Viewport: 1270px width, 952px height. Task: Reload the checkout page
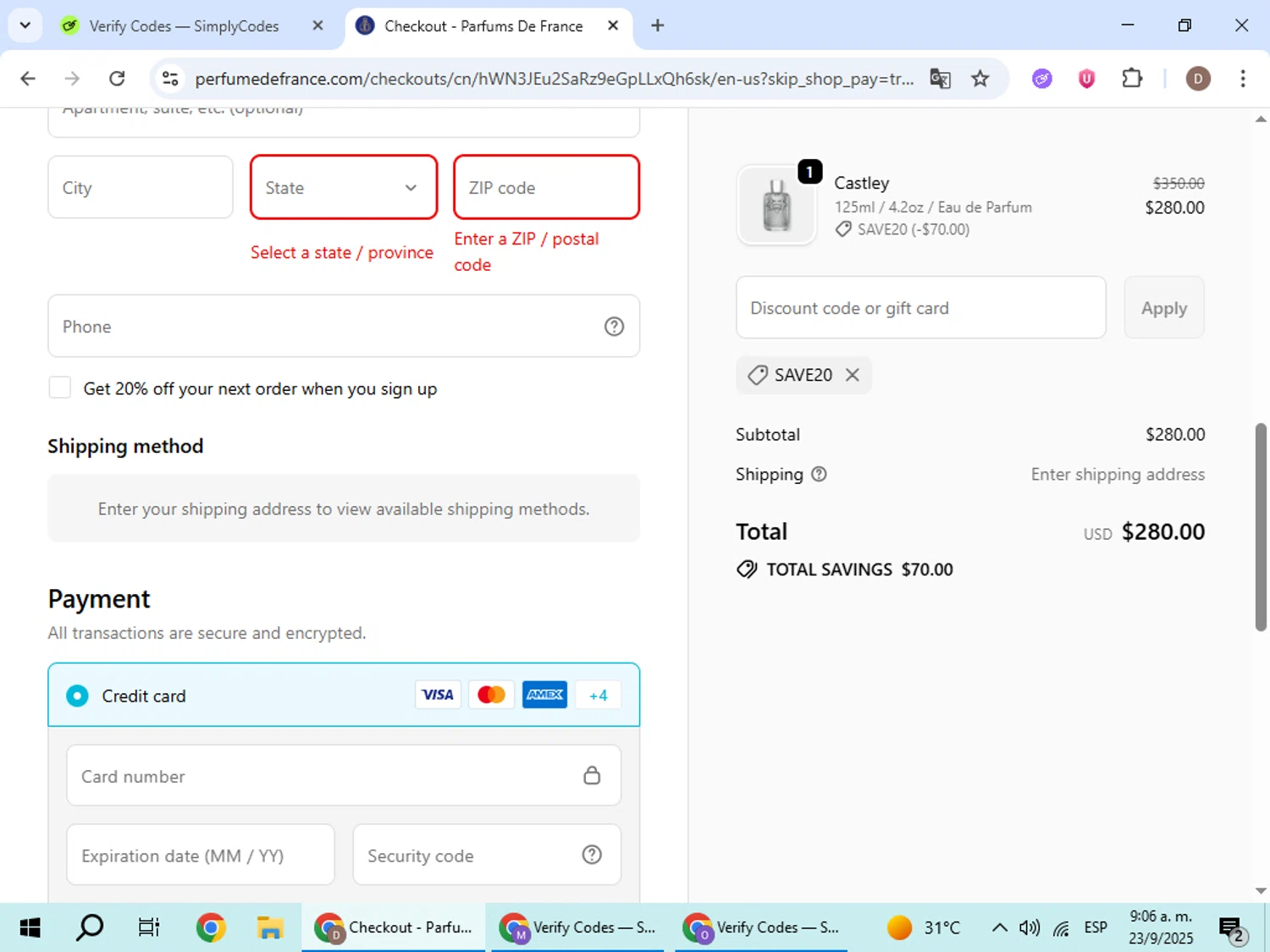click(117, 79)
